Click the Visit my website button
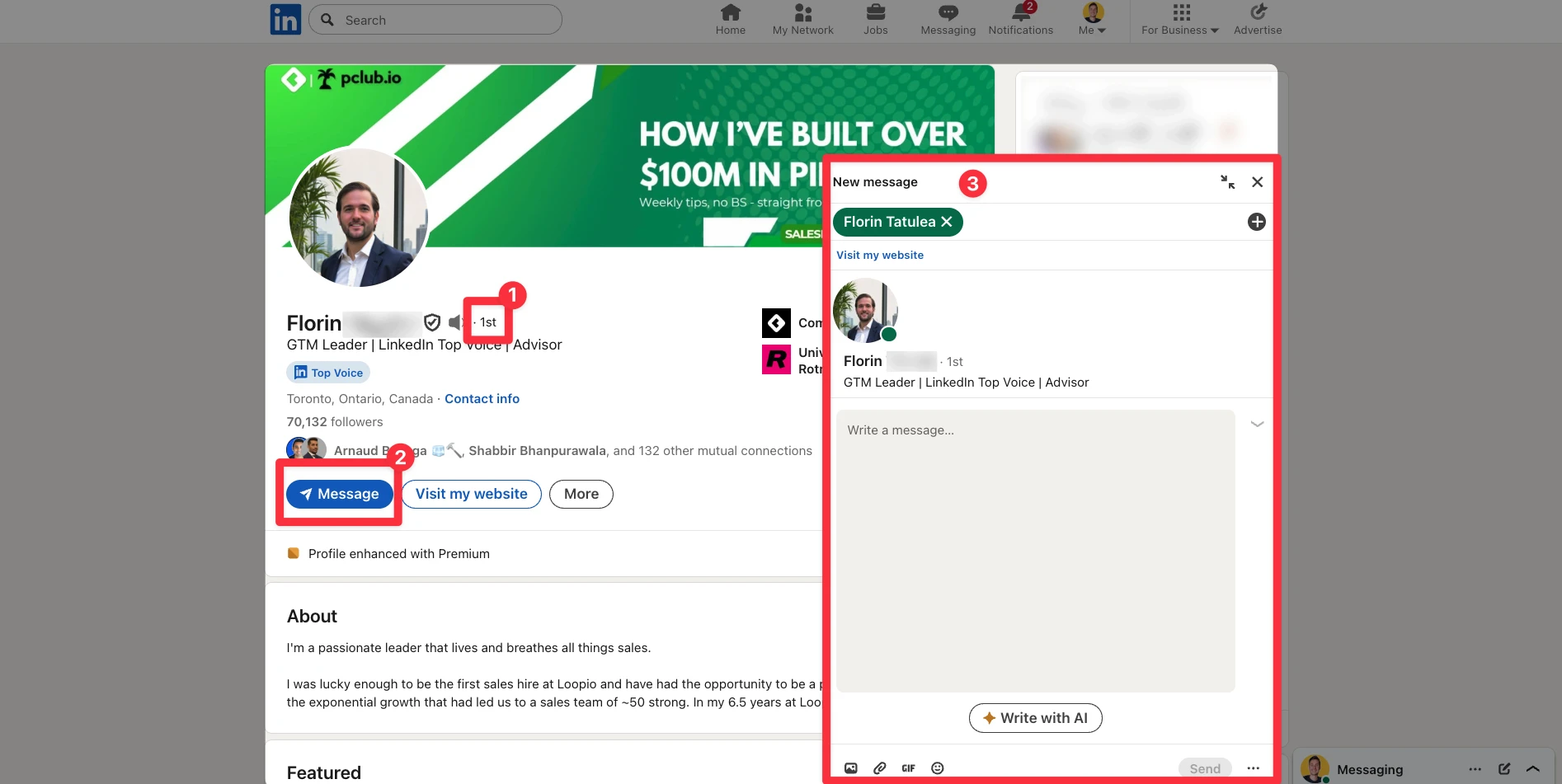The image size is (1562, 784). tap(472, 494)
